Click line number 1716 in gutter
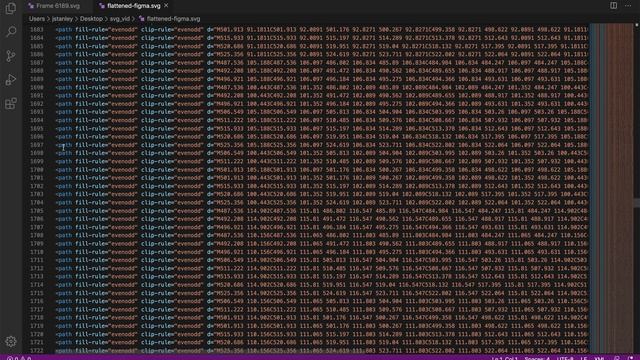640x360 pixels. (36, 301)
